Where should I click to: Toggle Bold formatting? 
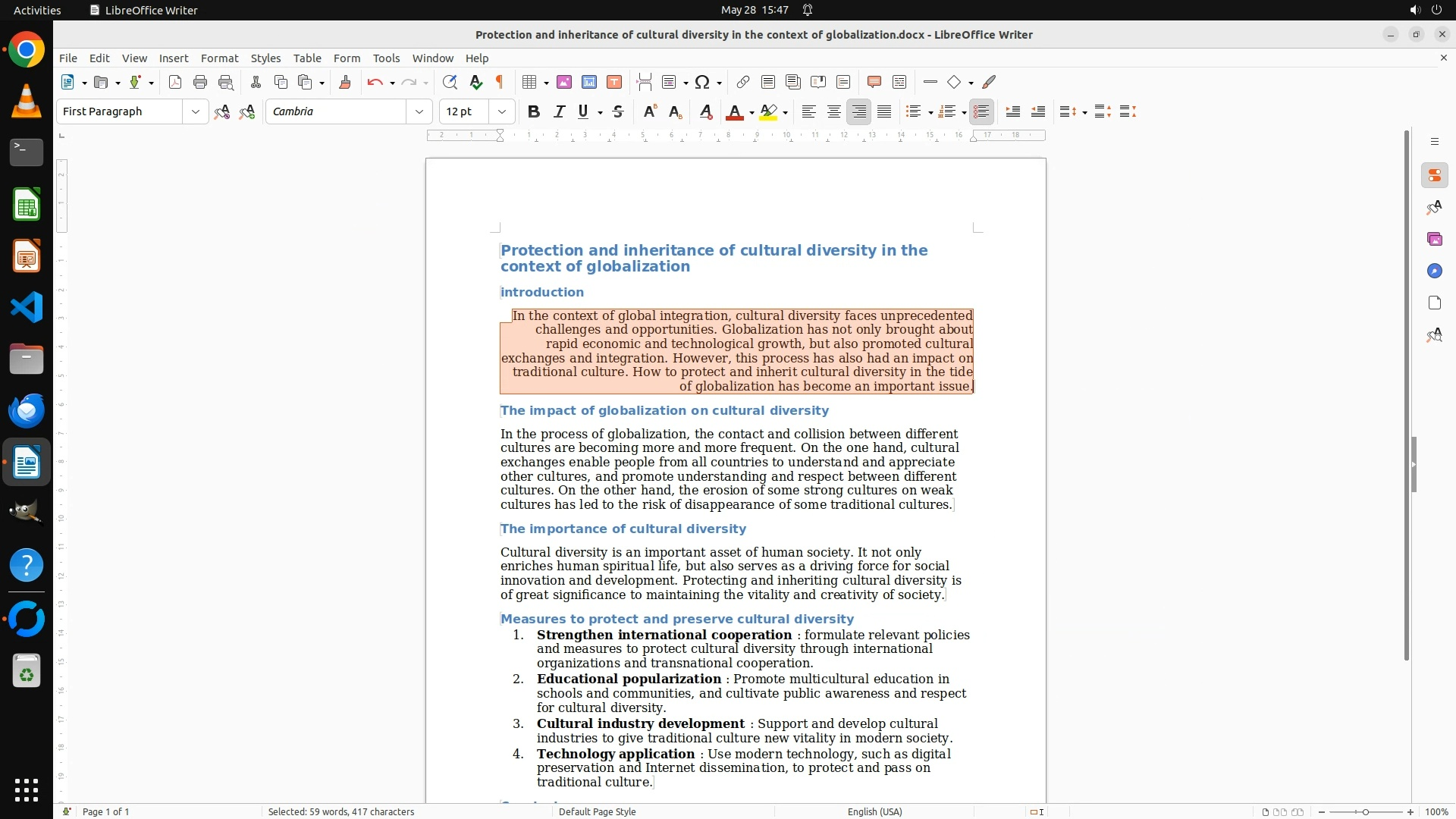534,111
